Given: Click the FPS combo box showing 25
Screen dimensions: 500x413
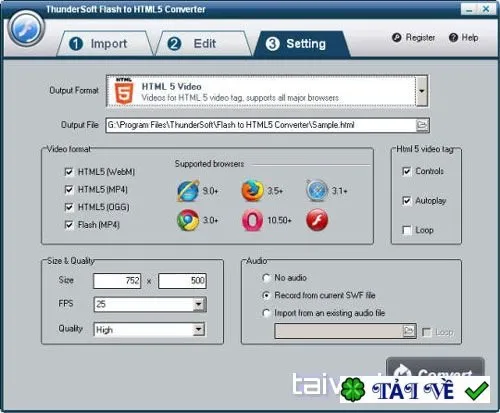Looking at the screenshot, I should pos(150,304).
